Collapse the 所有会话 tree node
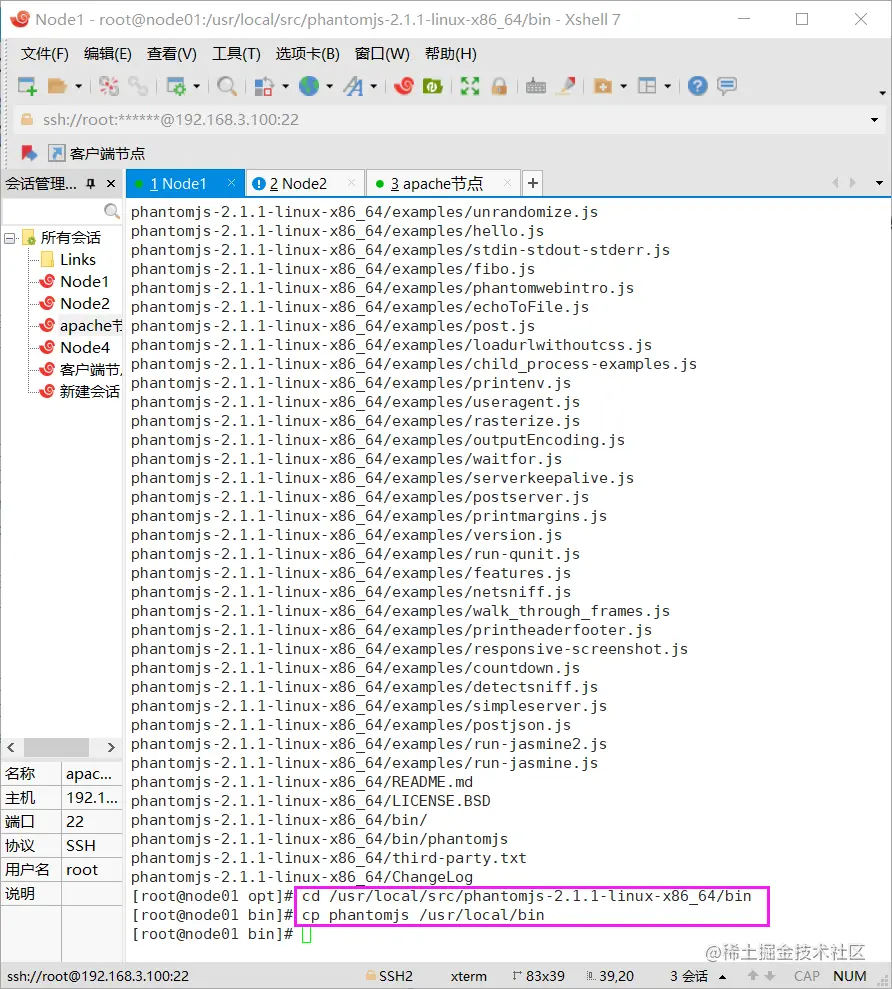Image resolution: width=892 pixels, height=989 pixels. tap(10, 238)
